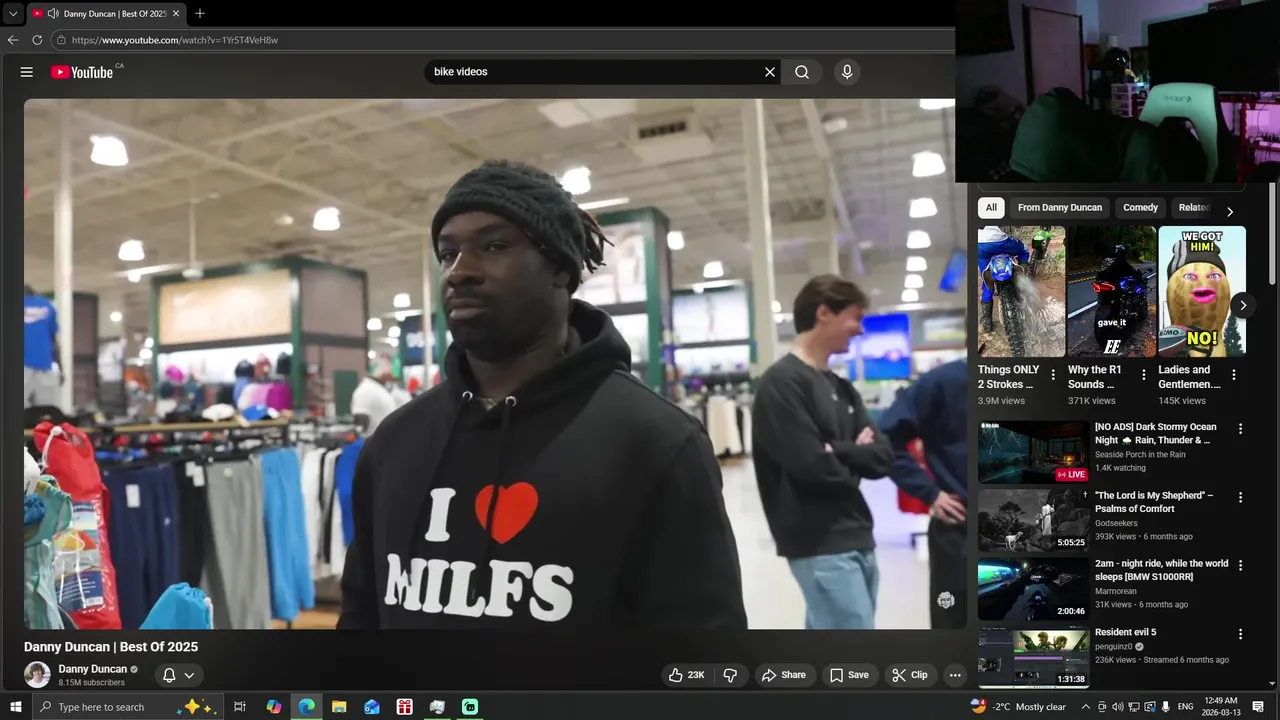Switch to Microsoft Edge in the taskbar
The image size is (1280, 720).
(x=306, y=707)
